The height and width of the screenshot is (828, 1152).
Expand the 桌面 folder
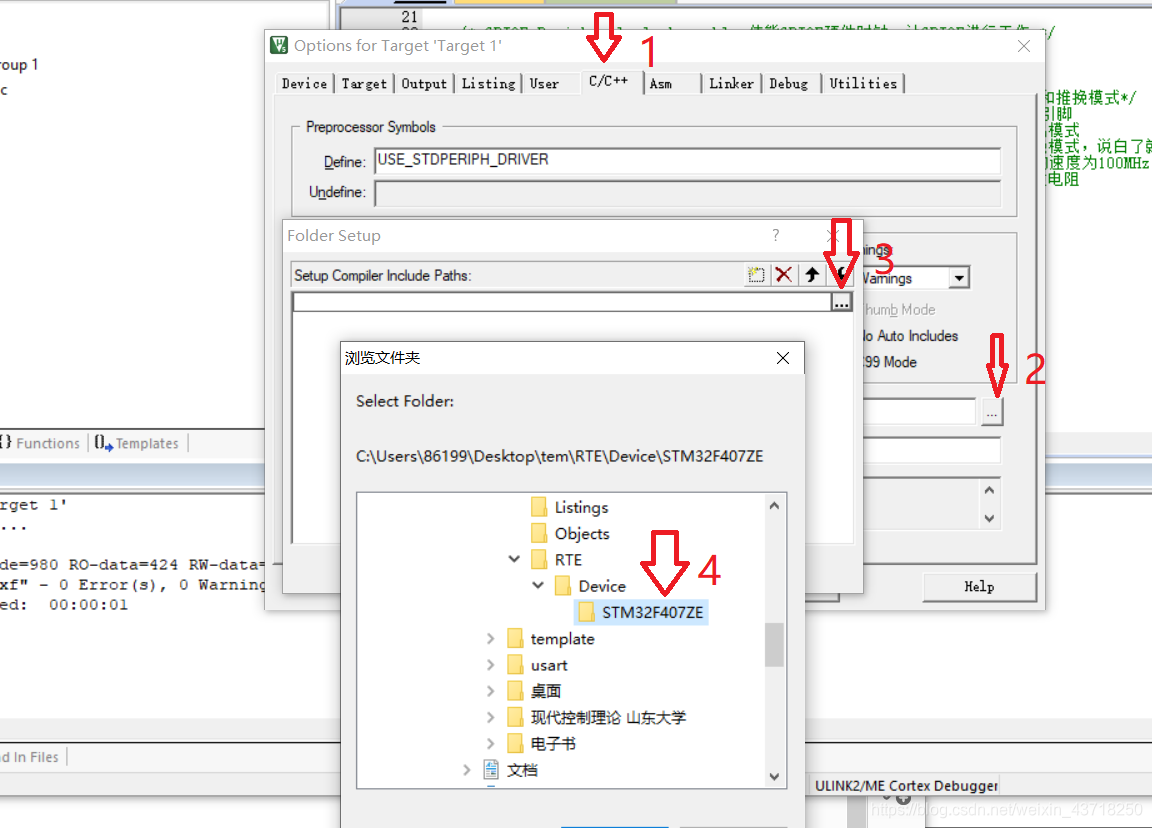coord(491,691)
